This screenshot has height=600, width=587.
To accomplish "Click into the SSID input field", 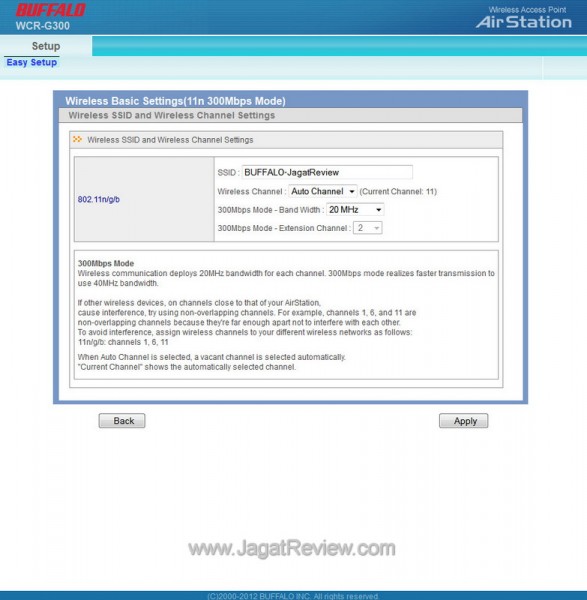I will (327, 172).
